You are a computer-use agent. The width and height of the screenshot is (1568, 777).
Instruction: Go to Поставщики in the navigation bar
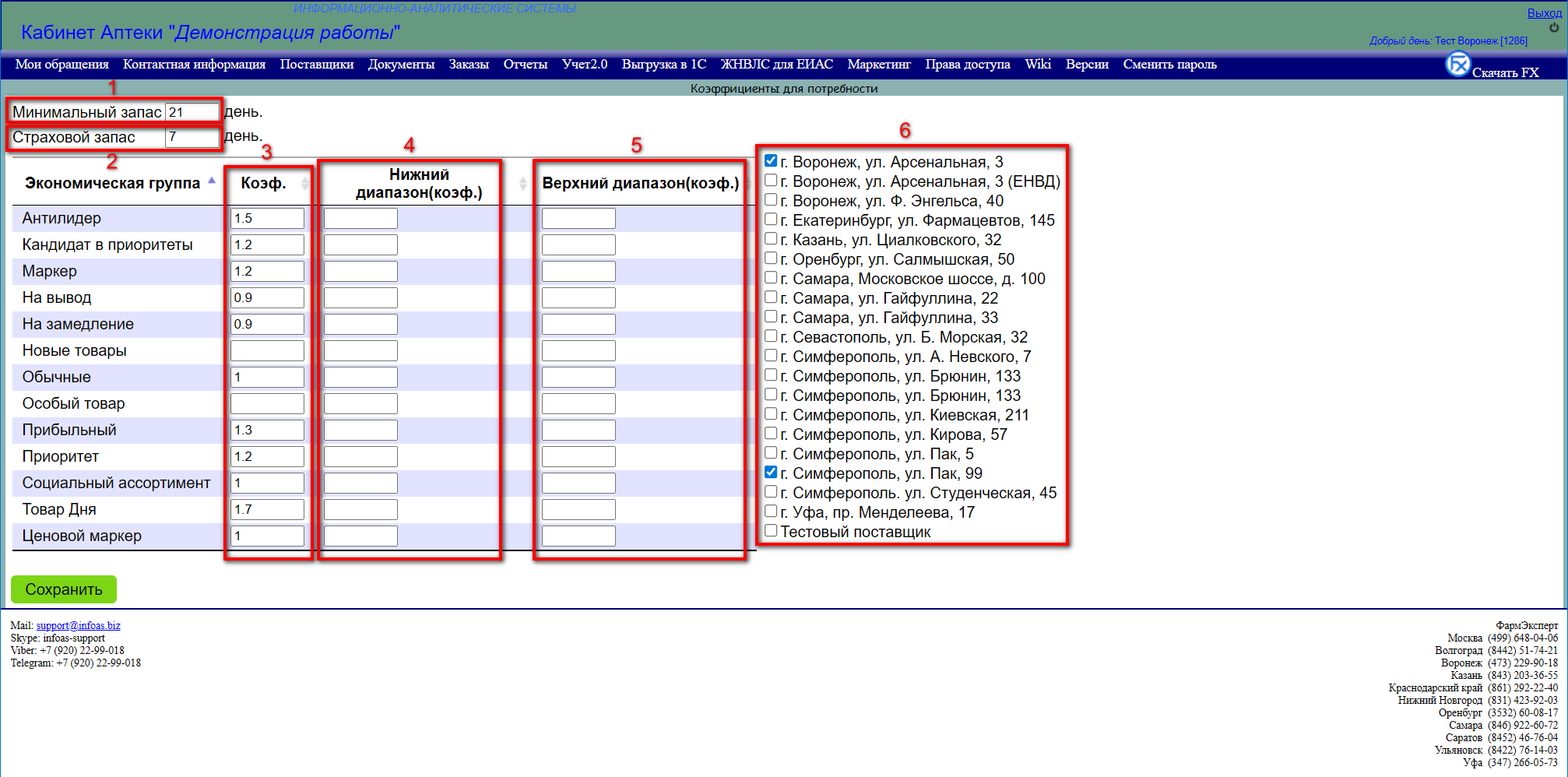coord(316,65)
